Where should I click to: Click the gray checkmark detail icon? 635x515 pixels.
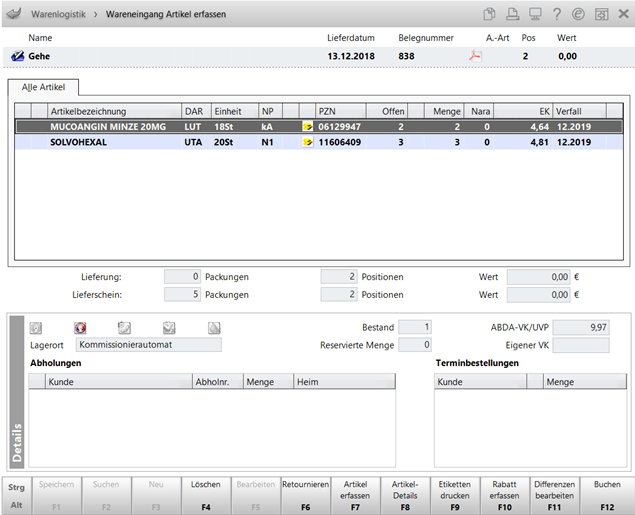coord(169,328)
